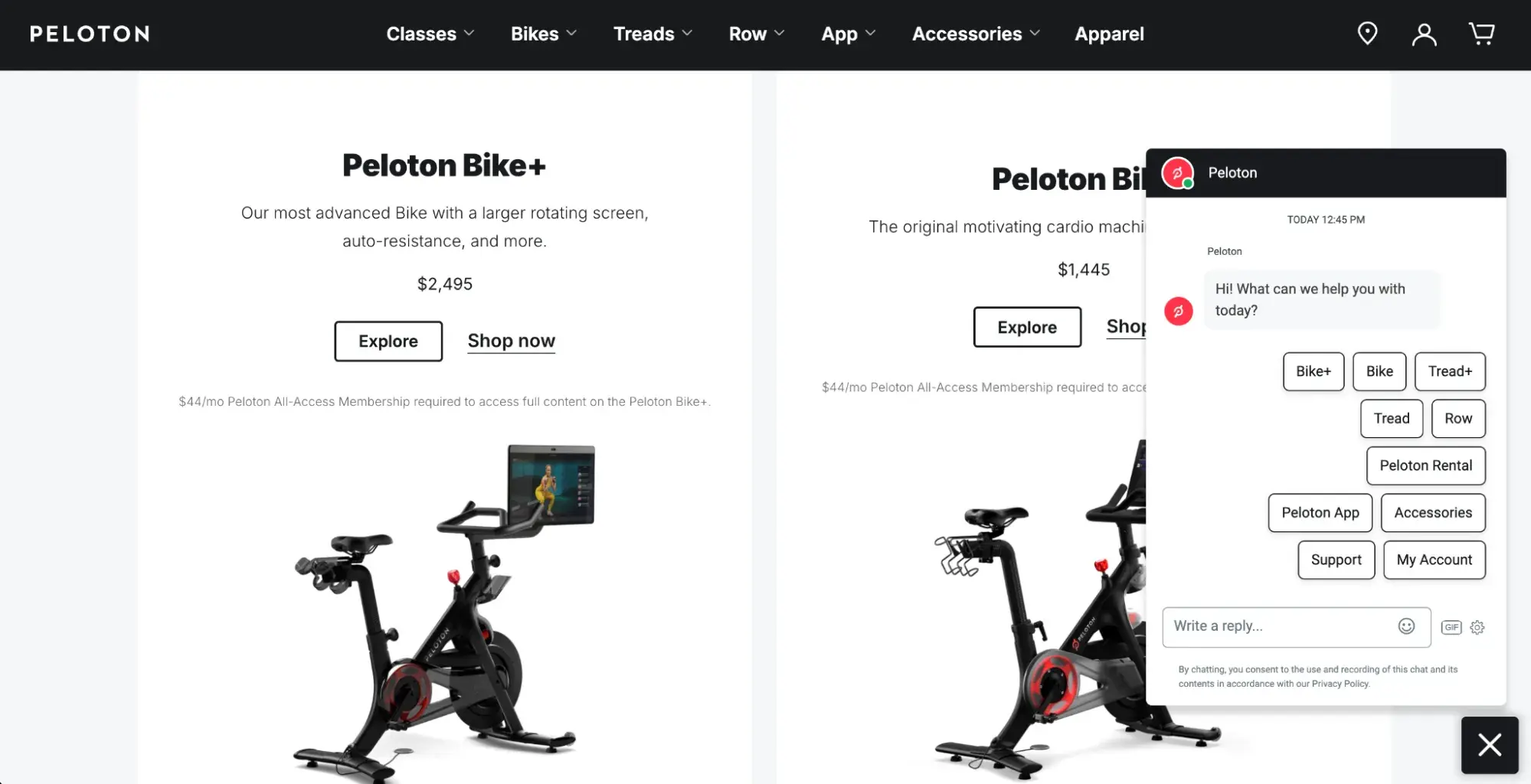1531x784 pixels.
Task: Click the account profile icon
Action: tap(1424, 34)
